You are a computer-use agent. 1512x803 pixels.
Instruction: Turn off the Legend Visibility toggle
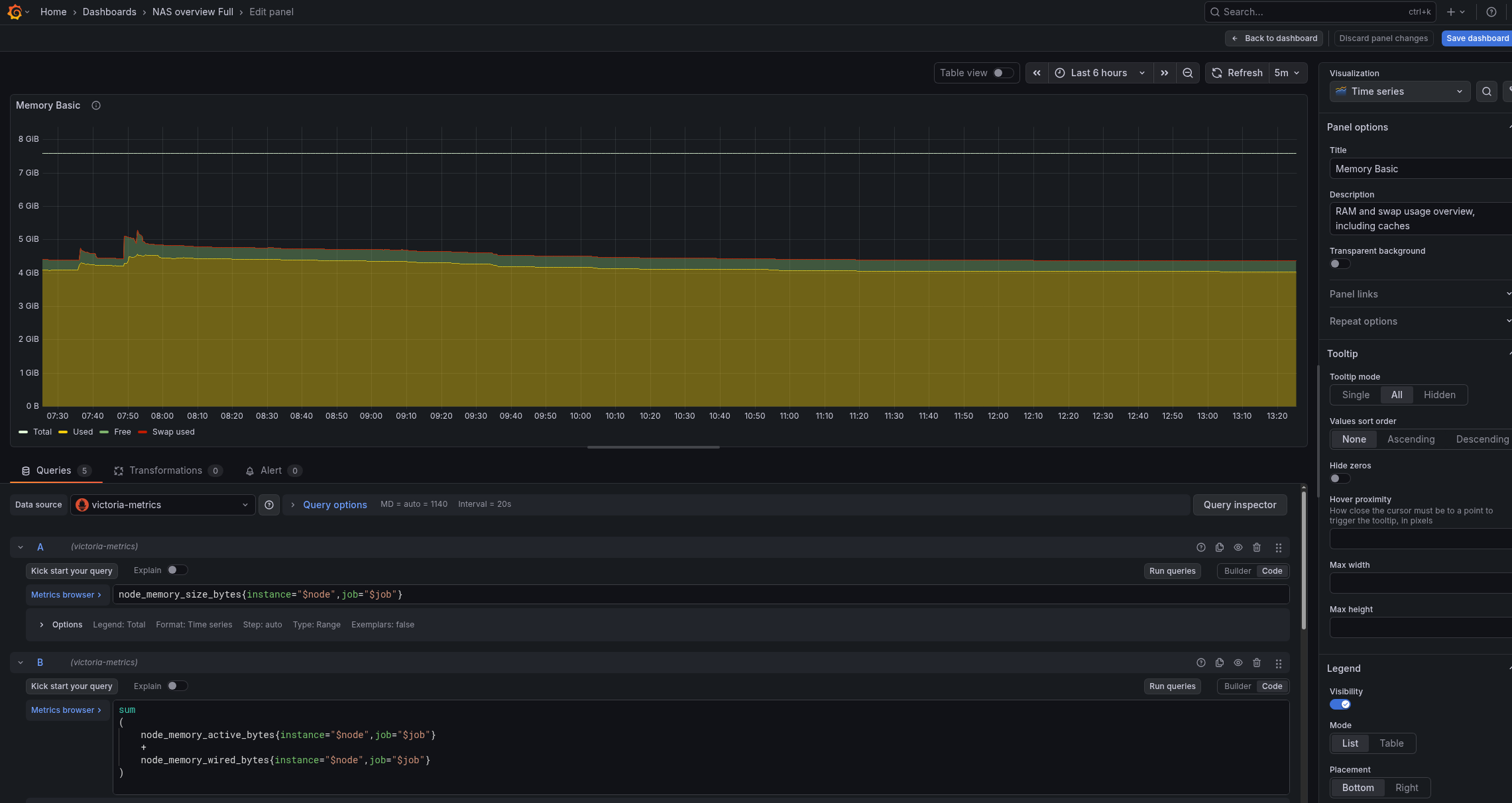1340,704
